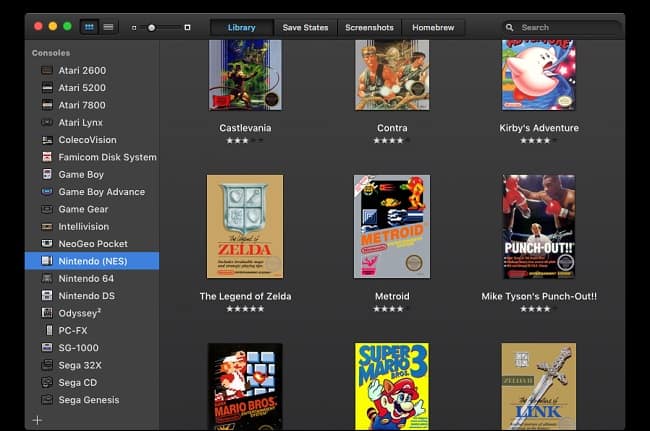The width and height of the screenshot is (650, 431).
Task: Select Famicom Disk System label in sidebar
Action: (107, 157)
